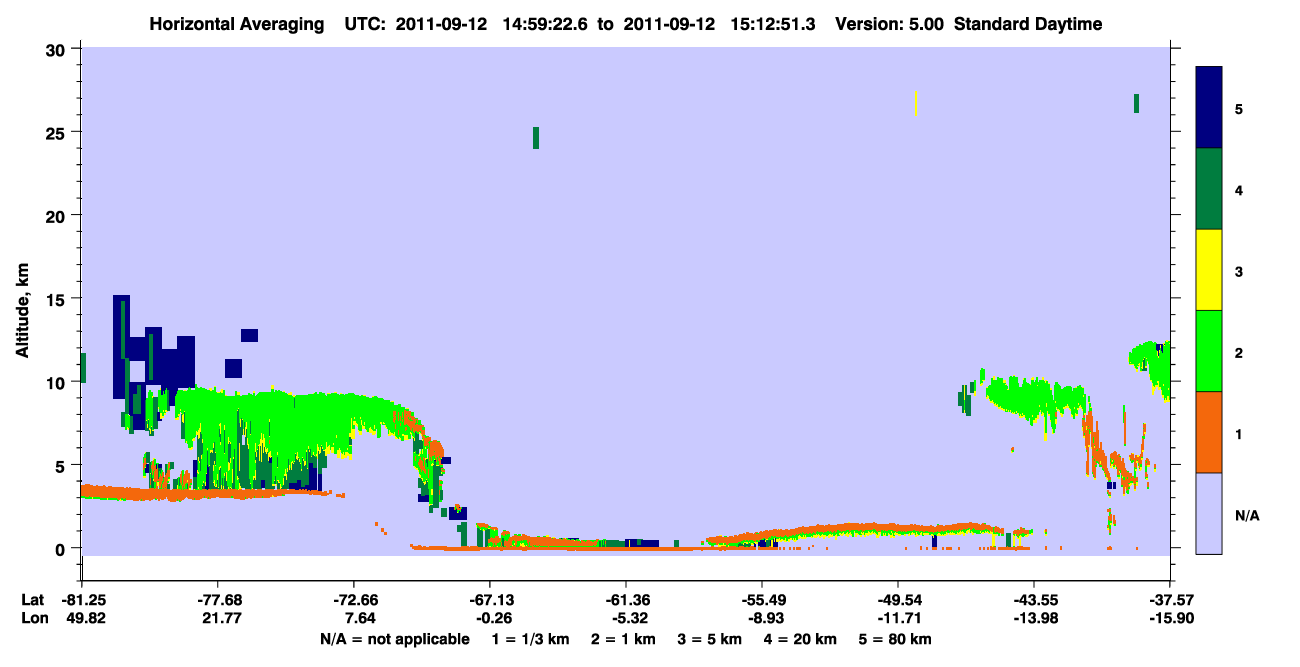Click latitude value '-55.49'

[x=762, y=600]
